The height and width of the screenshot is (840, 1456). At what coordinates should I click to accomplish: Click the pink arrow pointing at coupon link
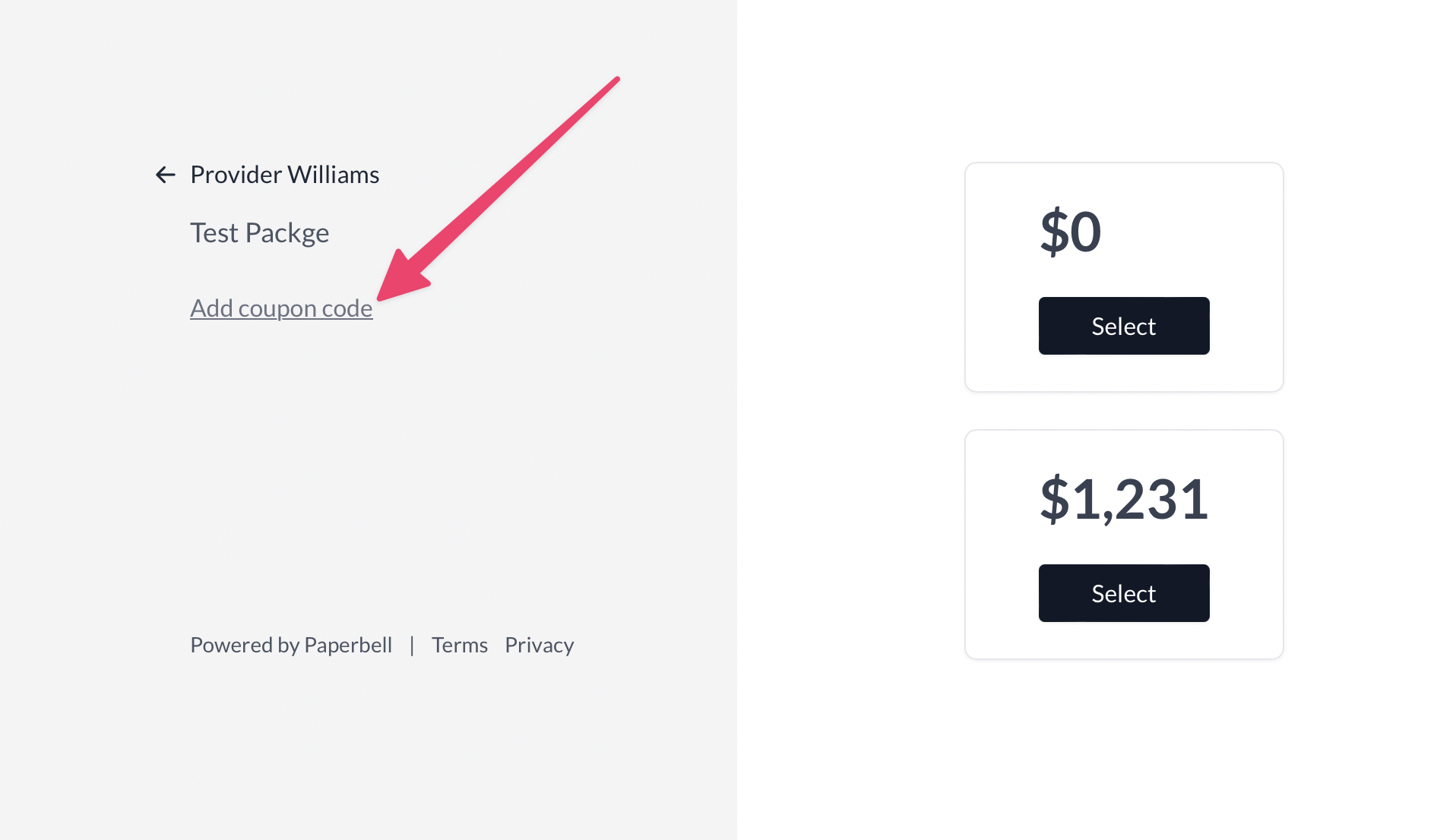502,190
